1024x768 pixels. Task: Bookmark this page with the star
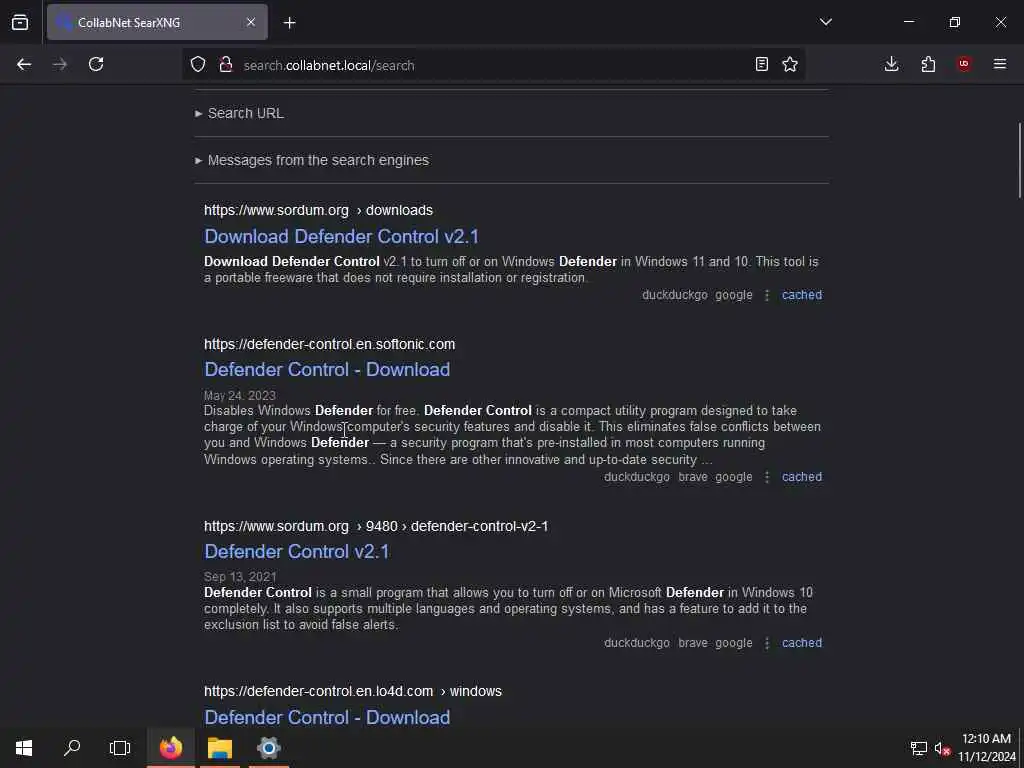(x=790, y=64)
